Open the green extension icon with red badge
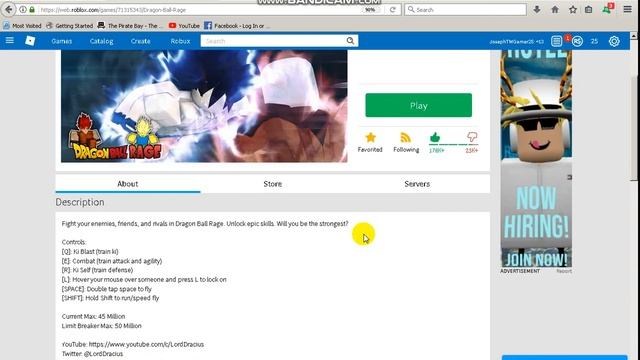 pyautogui.click(x=607, y=9)
